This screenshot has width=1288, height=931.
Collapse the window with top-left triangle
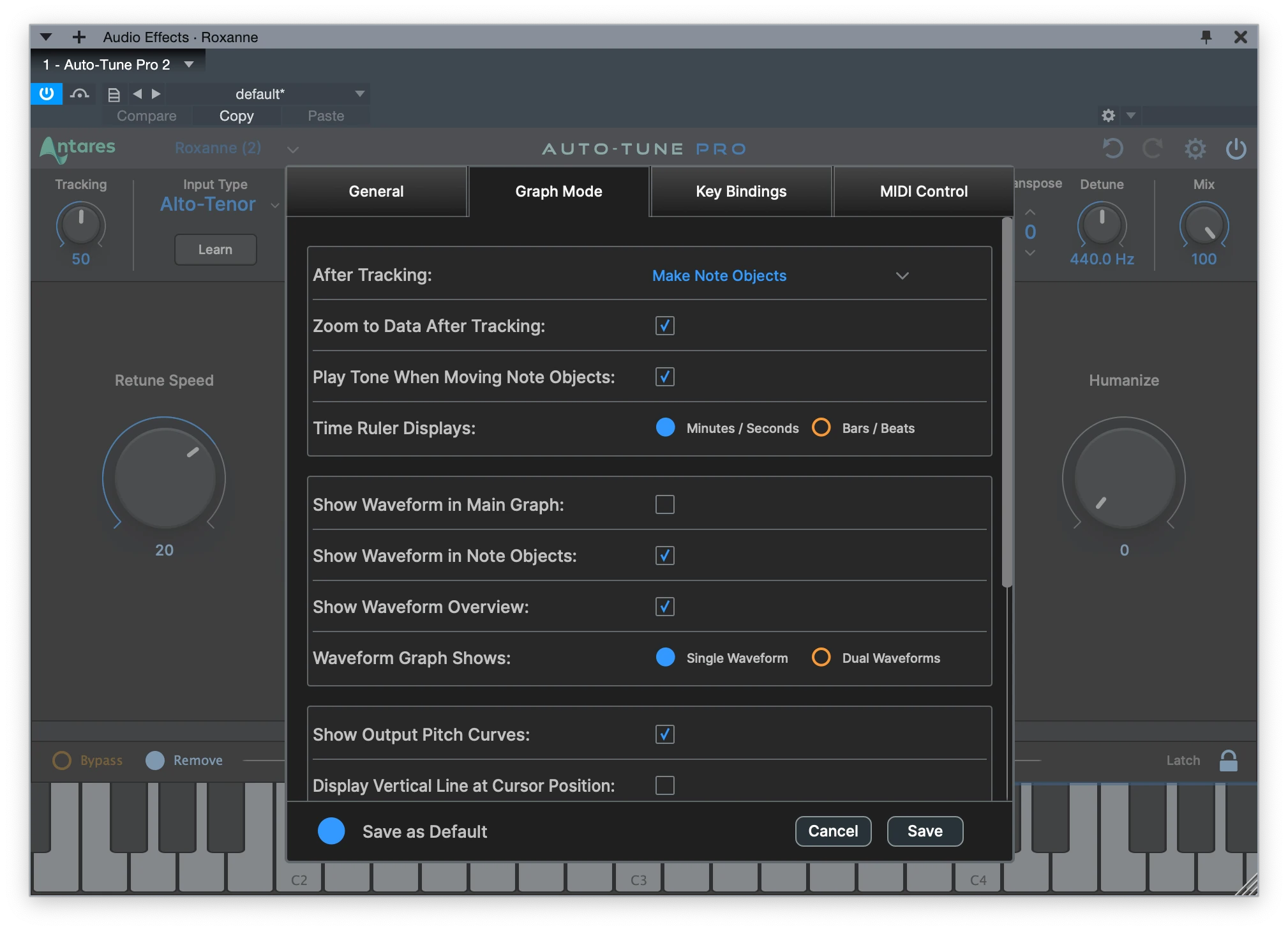coord(46,37)
